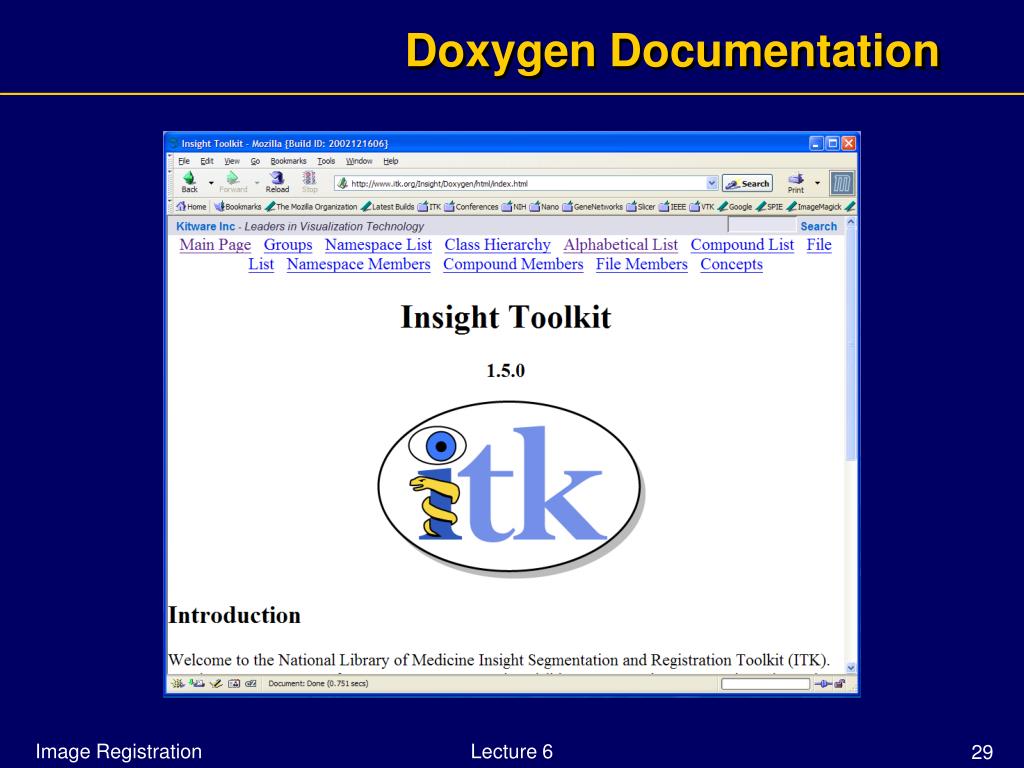Follow the File Members link
The image size is (1024, 768).
pos(641,264)
